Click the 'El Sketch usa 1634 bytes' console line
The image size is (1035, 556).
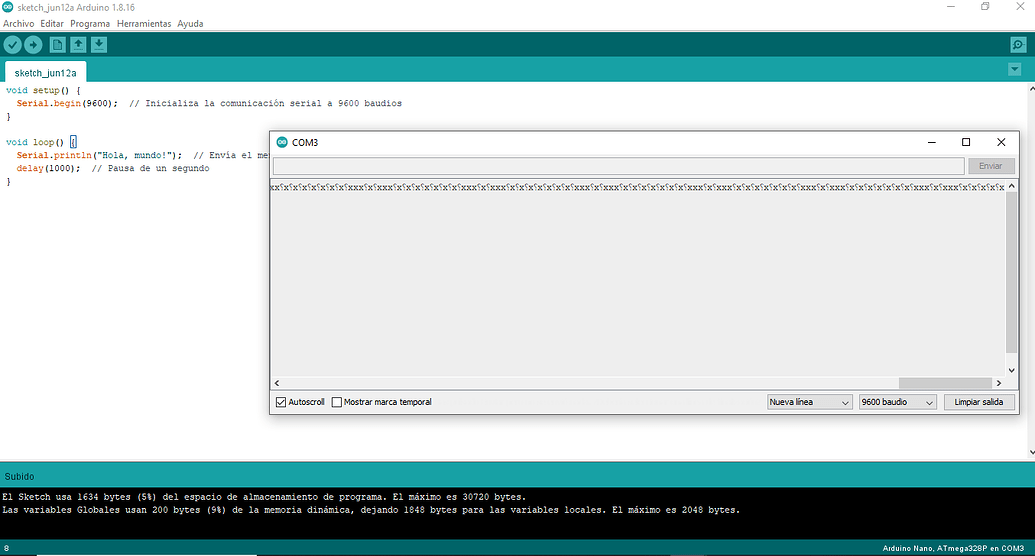(264, 497)
